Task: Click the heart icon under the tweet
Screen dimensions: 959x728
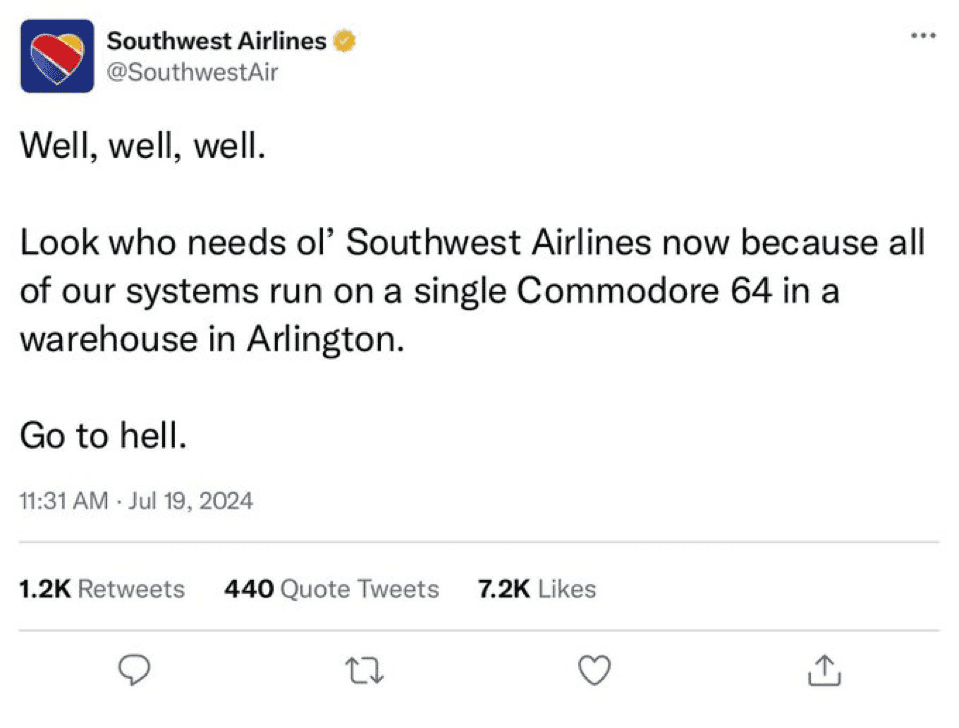Action: tap(594, 670)
